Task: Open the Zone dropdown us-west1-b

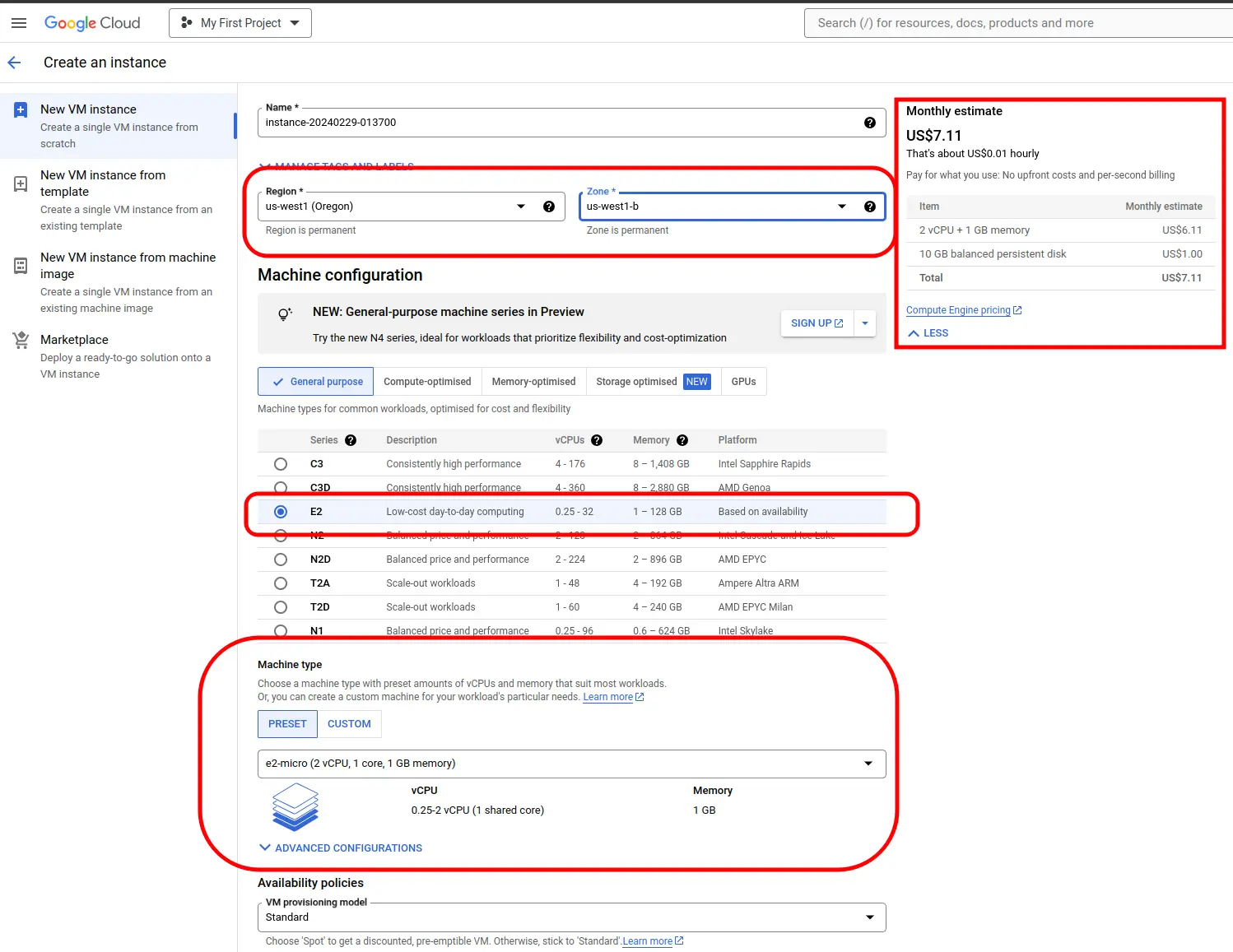Action: 732,207
